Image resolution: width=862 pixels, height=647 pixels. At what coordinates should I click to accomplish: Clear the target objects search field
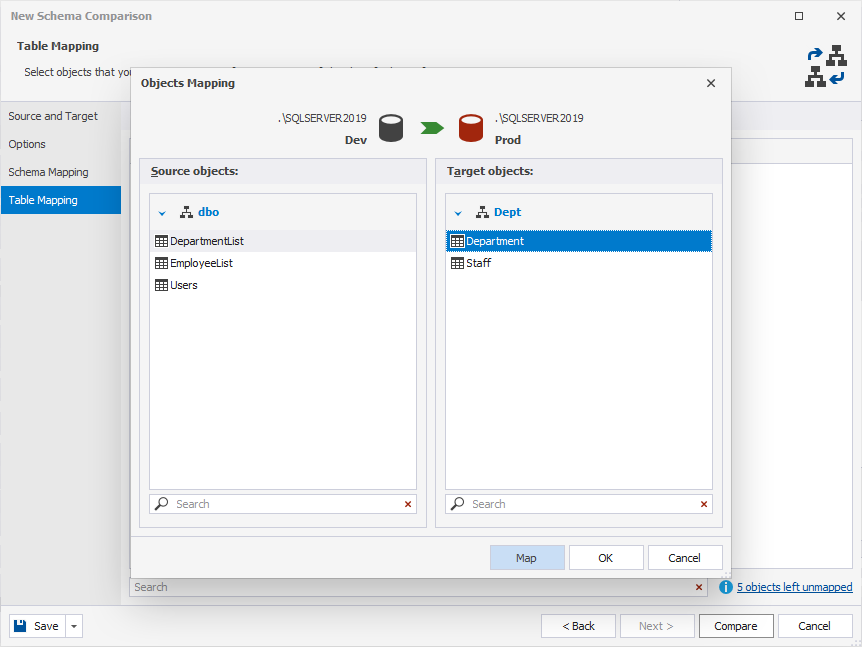(x=704, y=504)
